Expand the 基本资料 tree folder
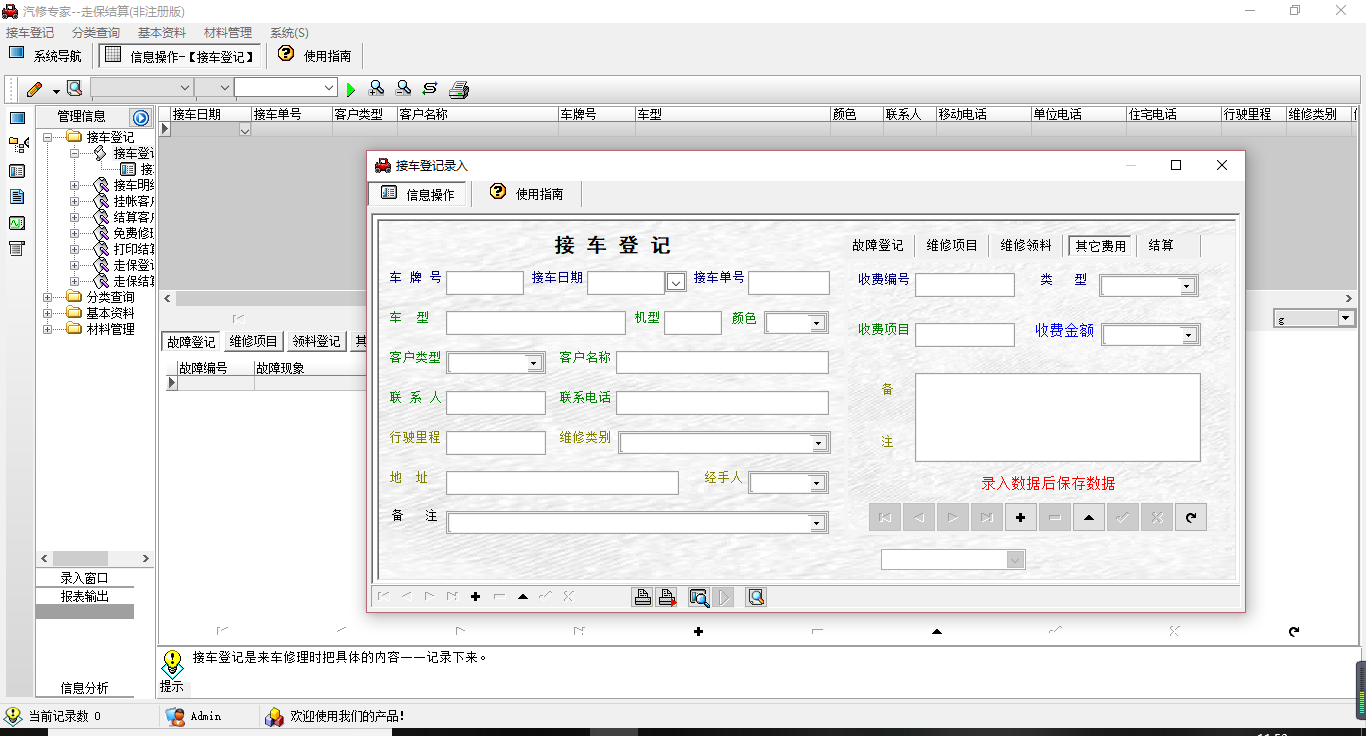The height and width of the screenshot is (736, 1366). pos(48,313)
